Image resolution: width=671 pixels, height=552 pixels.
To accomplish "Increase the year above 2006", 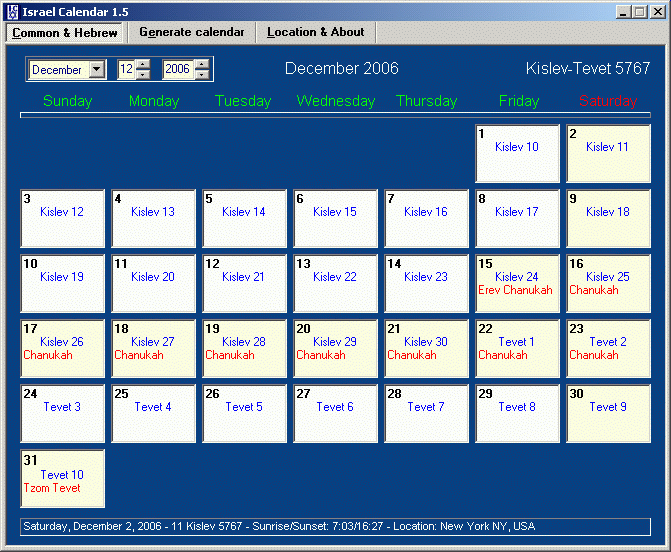I will pyautogui.click(x=202, y=65).
